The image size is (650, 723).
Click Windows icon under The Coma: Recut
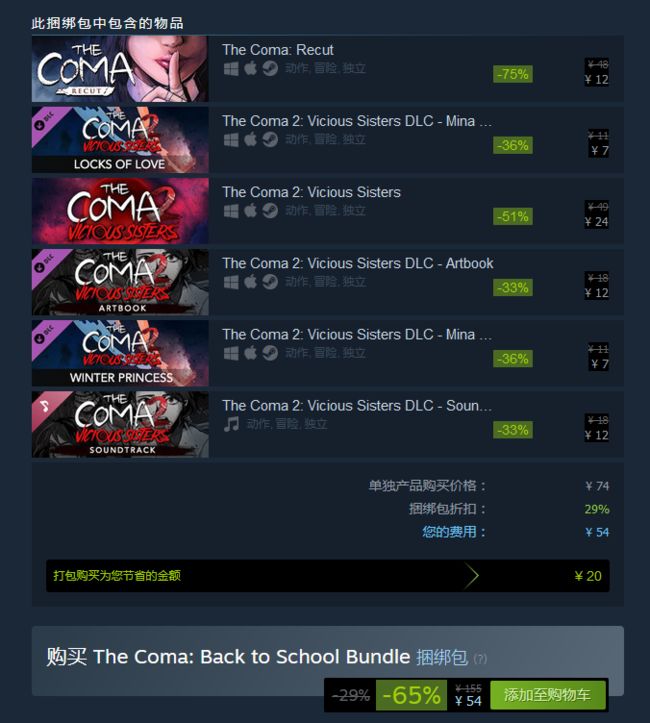coord(231,69)
